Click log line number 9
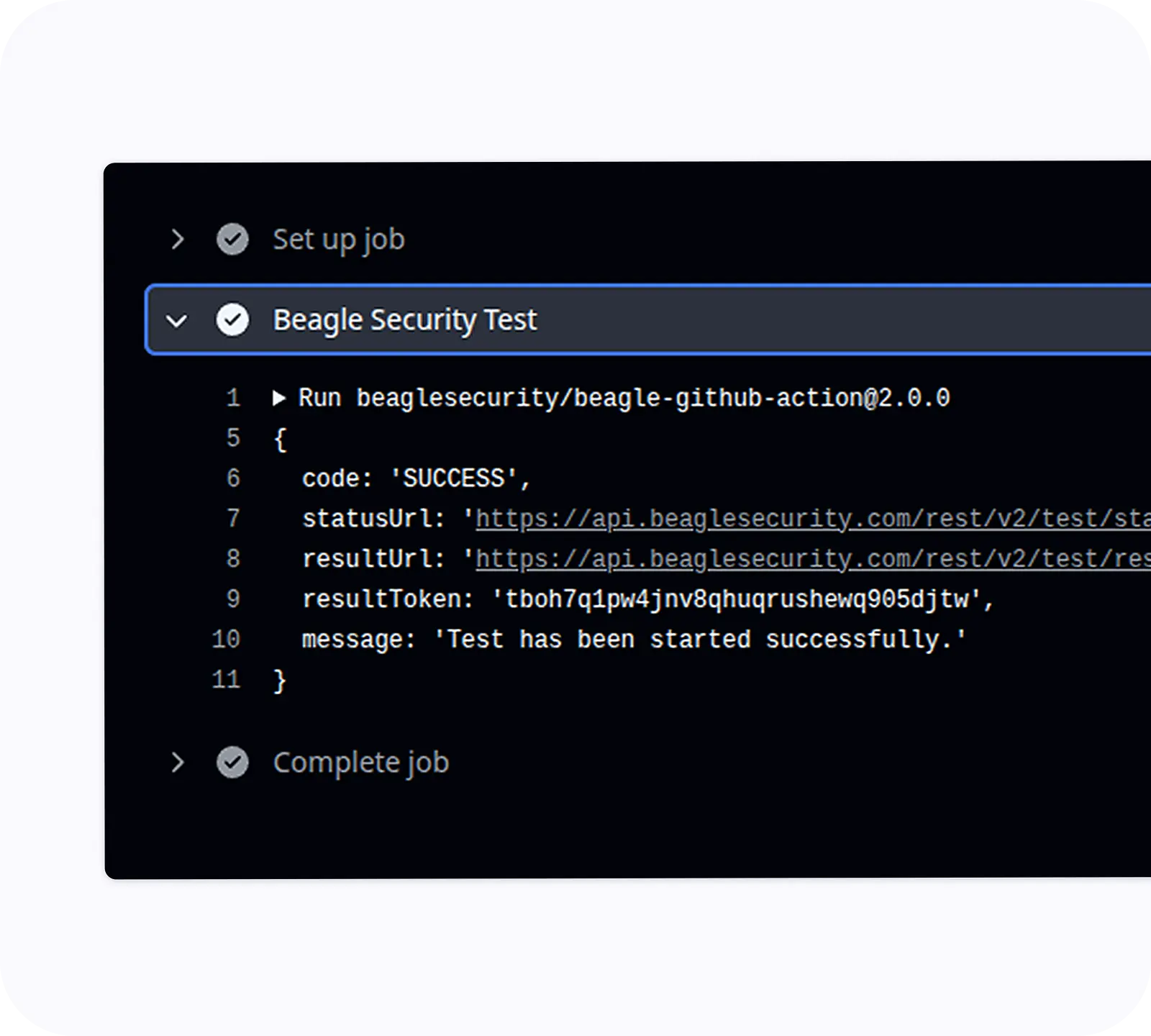 pyautogui.click(x=233, y=599)
